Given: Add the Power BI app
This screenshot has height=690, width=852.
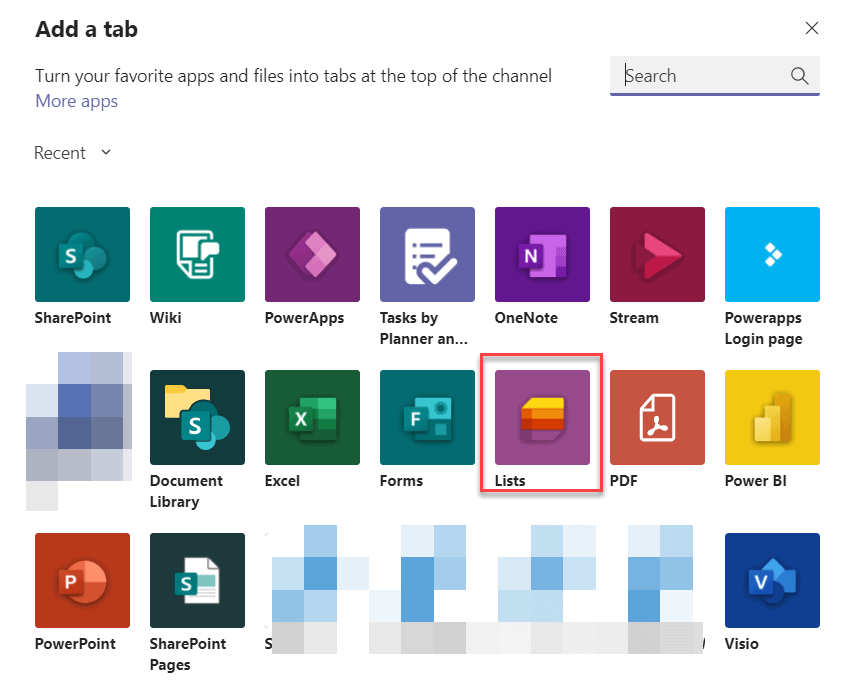Looking at the screenshot, I should pos(772,417).
